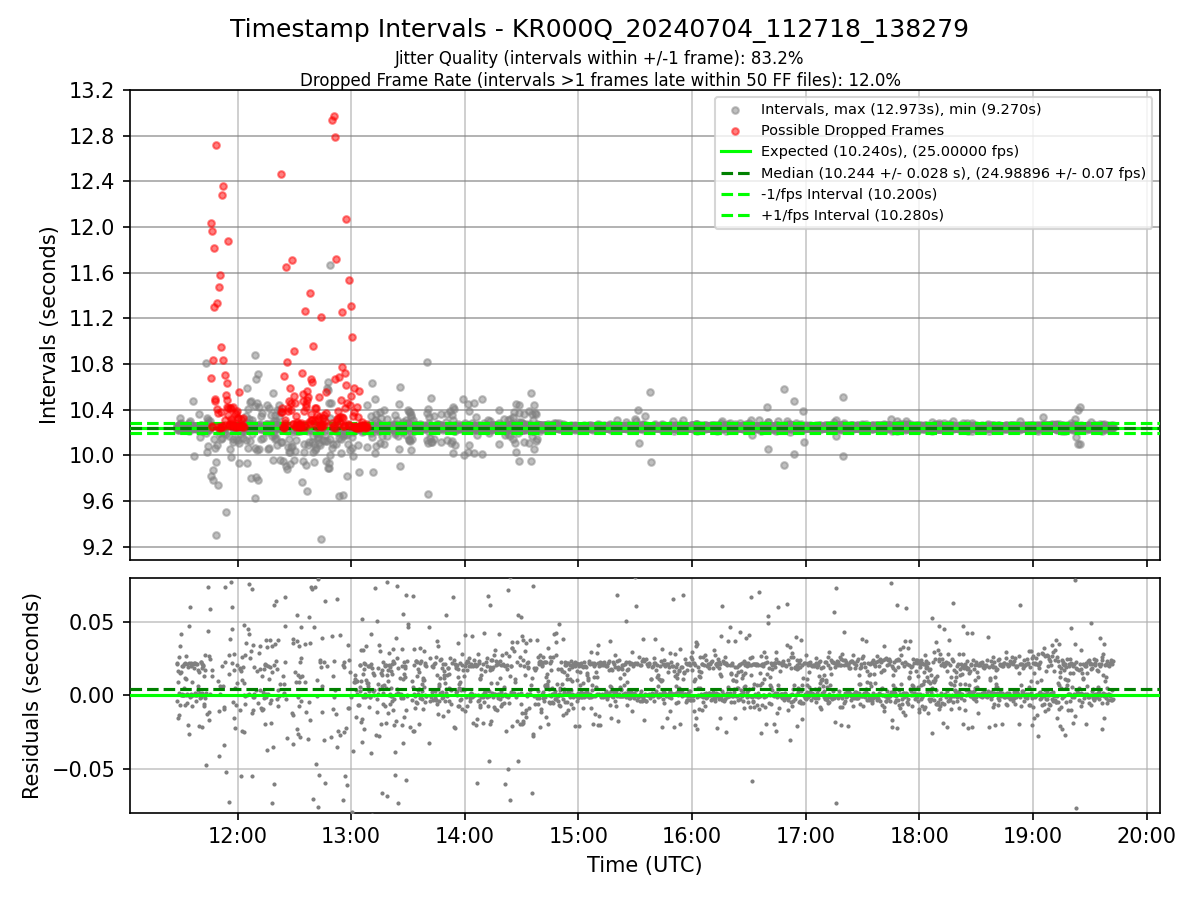1200x900 pixels.
Task: Click the highest red dropped-frame point near 12.97s
Action: coord(334,116)
